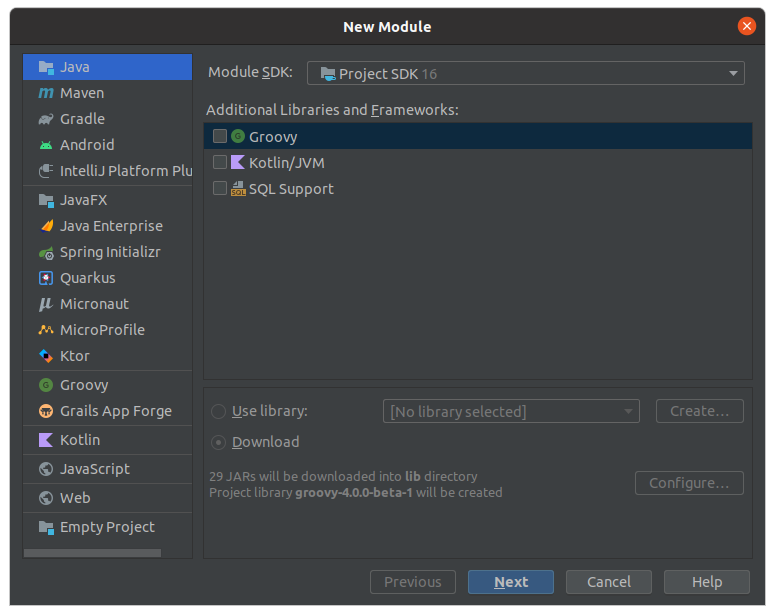This screenshot has width=775, height=615.
Task: Click the Cancel button
Action: click(x=608, y=582)
